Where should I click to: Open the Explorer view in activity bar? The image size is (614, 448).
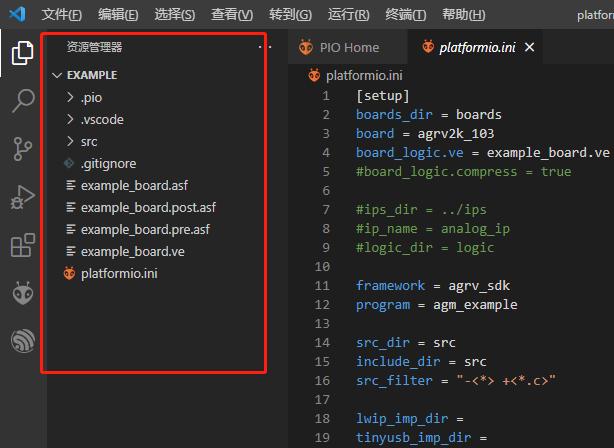[x=22, y=53]
